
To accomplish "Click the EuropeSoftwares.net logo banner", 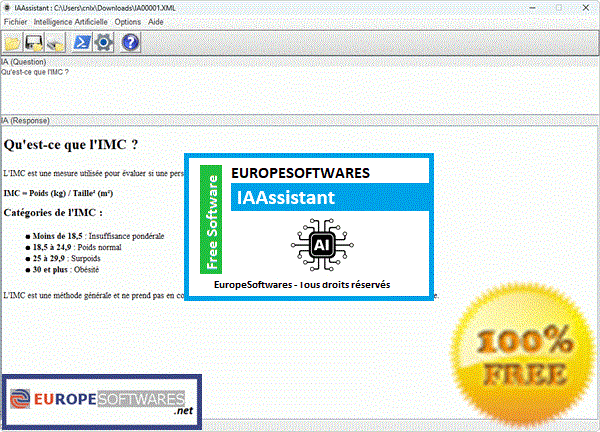I will (100, 400).
